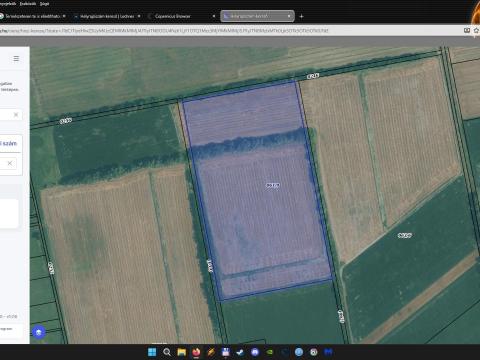This screenshot has height=360, width=480.
Task: Open the light blue circle taskbar app
Action: (299, 352)
